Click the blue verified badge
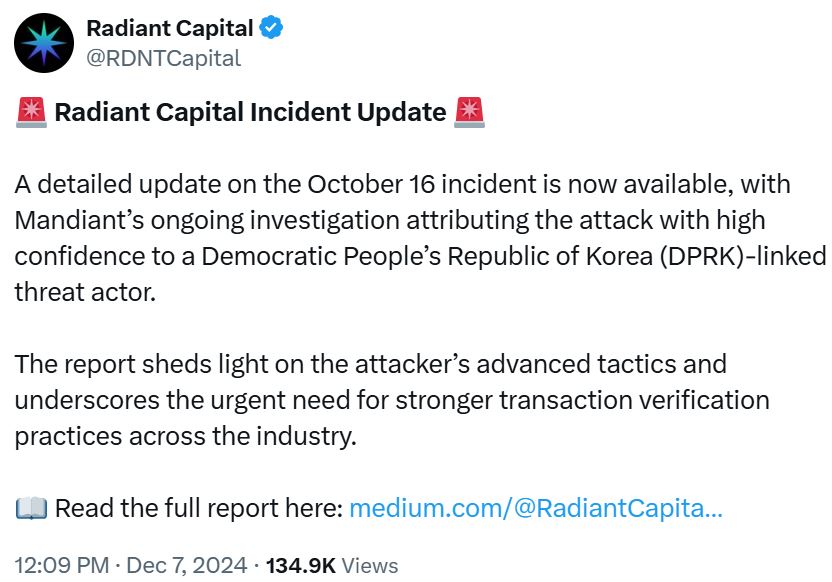 tap(272, 28)
